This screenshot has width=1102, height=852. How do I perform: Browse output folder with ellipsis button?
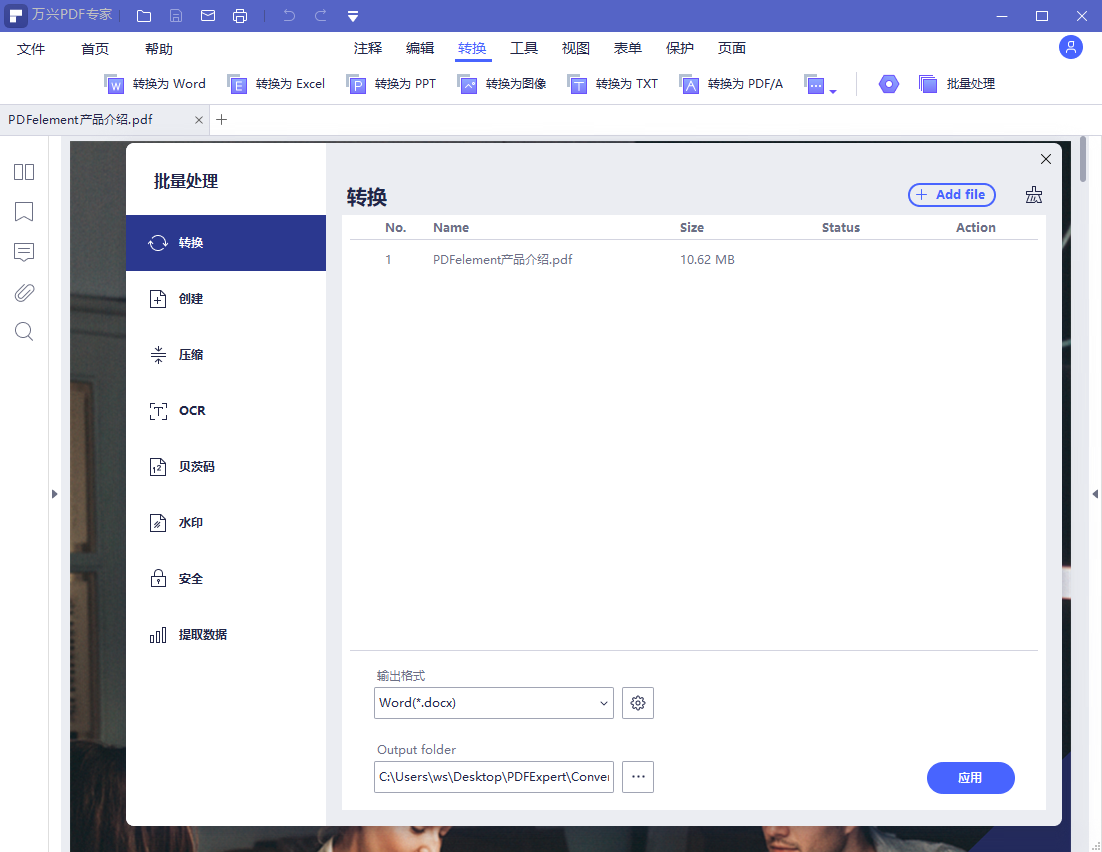(637, 777)
